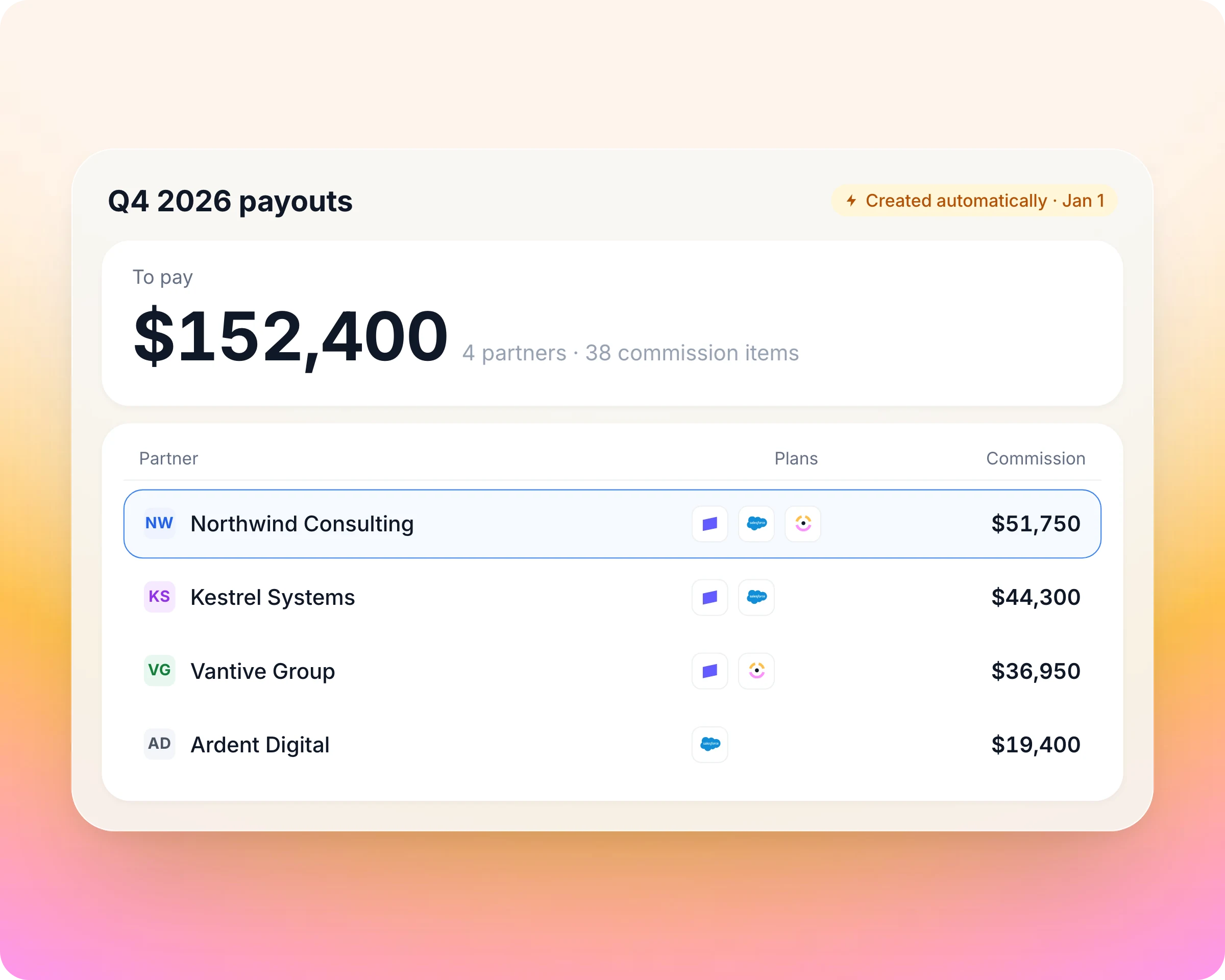The height and width of the screenshot is (980, 1225).
Task: Click the 'Created automatically · Jan 1' badge text
Action: tap(985, 201)
